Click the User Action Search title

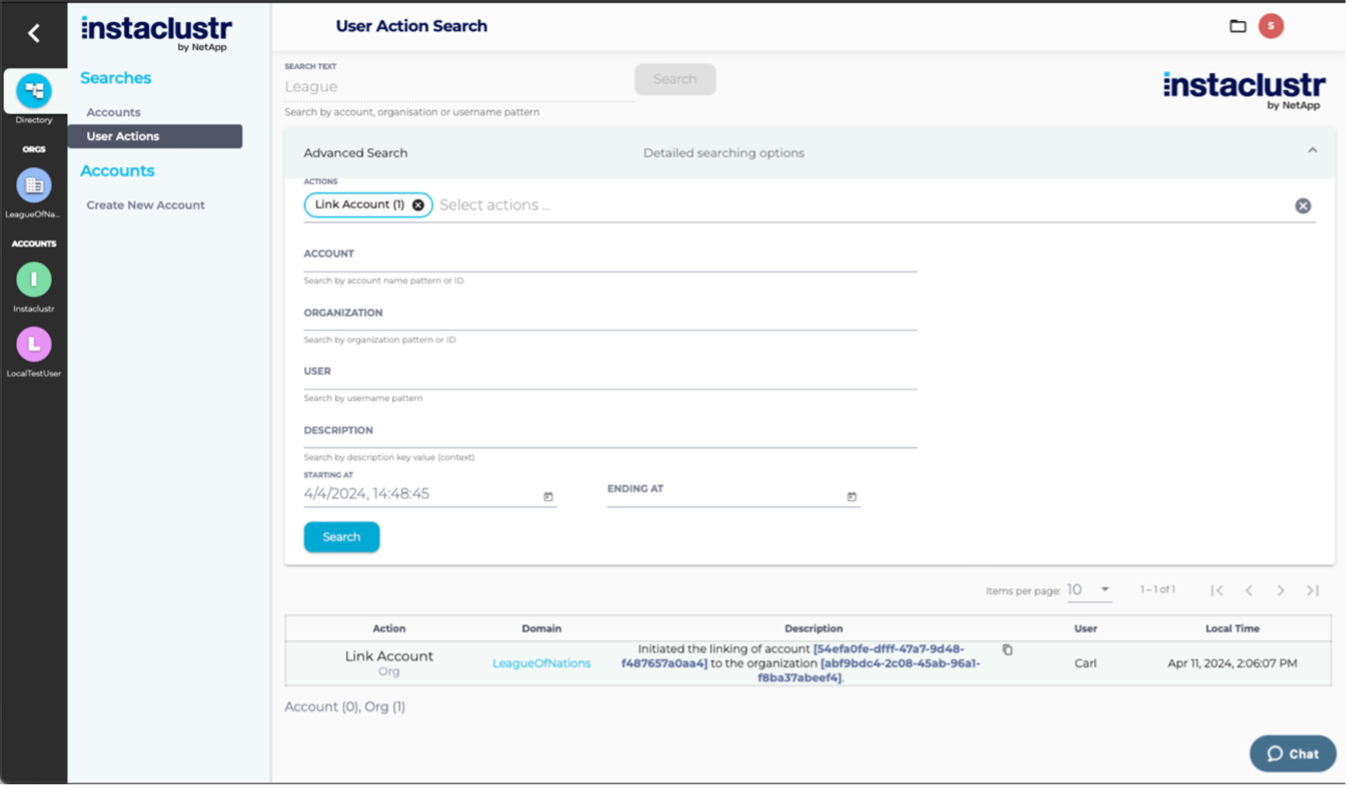coord(411,26)
